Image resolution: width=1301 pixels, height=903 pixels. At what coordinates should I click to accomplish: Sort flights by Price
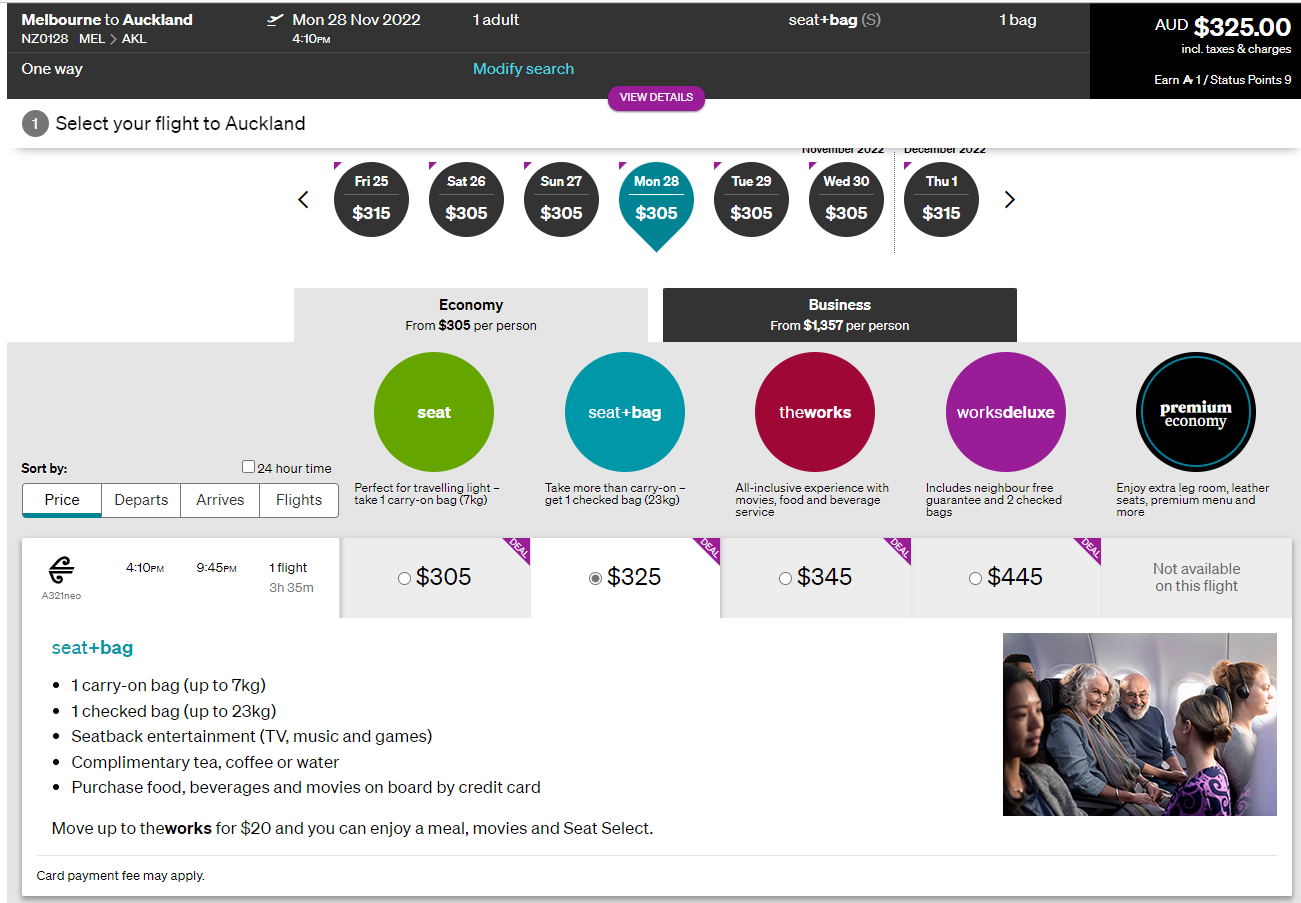pos(62,500)
